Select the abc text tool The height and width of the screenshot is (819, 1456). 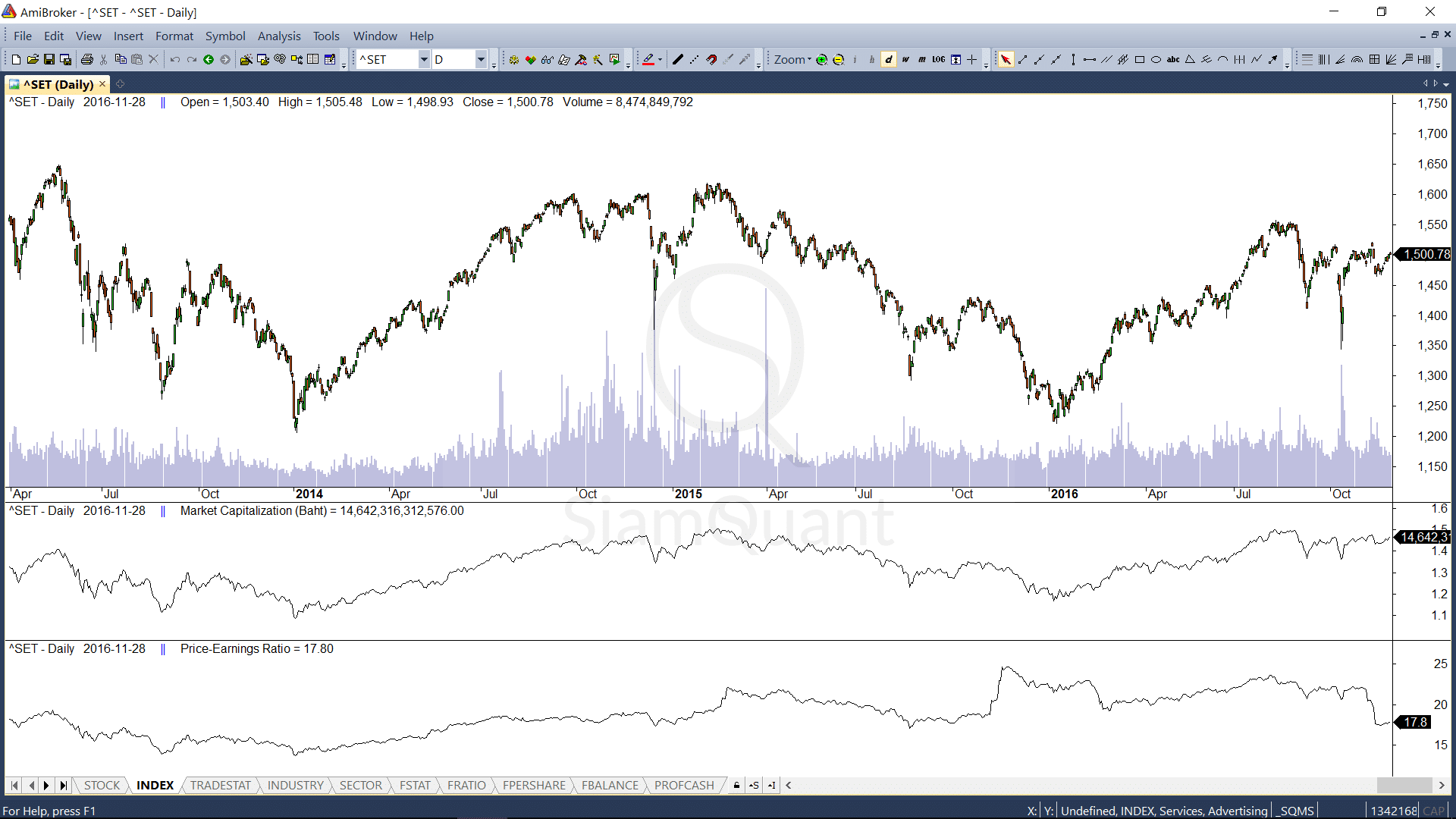[1172, 60]
